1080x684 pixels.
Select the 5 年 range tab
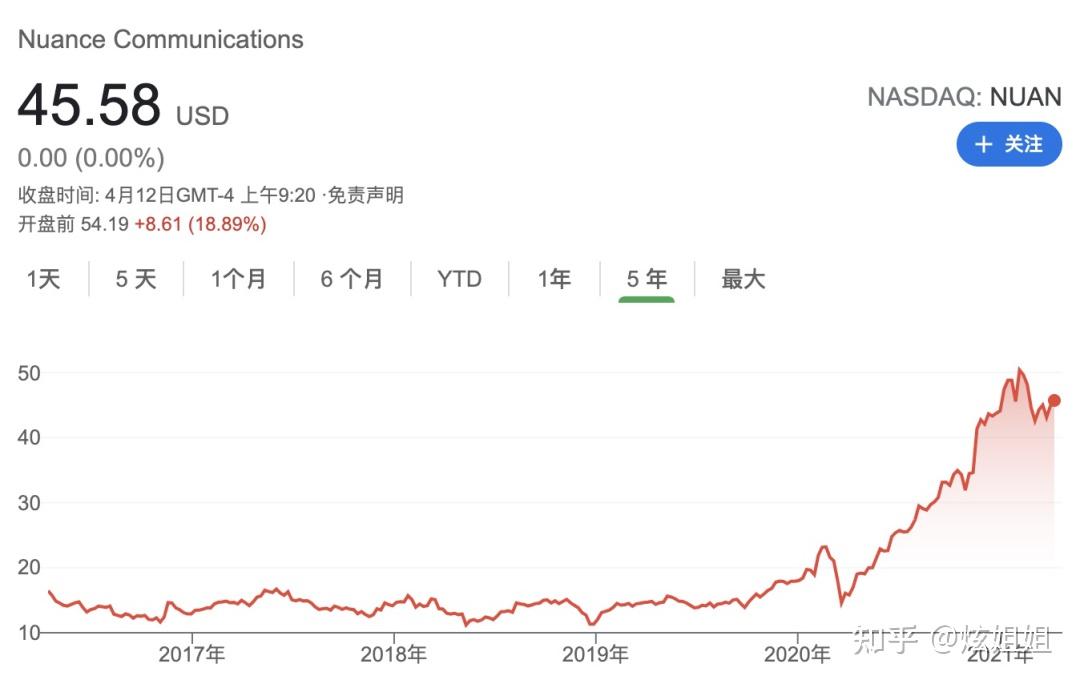647,279
